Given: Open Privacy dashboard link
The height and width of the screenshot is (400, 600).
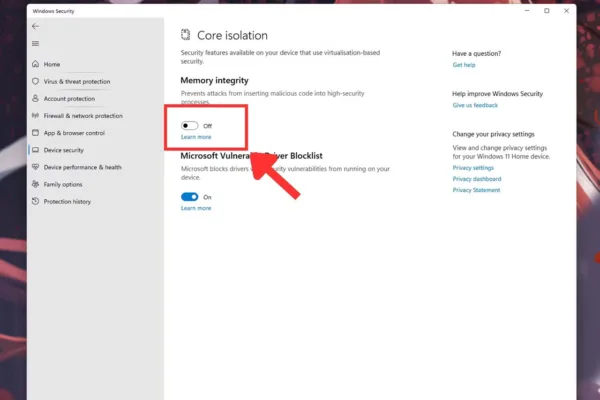Looking at the screenshot, I should 477,179.
